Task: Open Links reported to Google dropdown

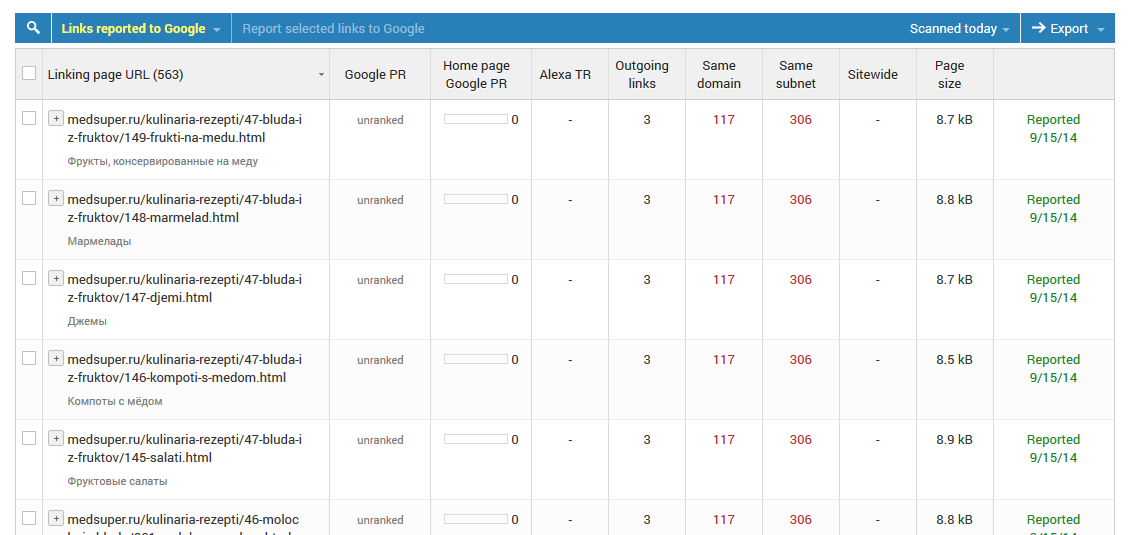Action: pos(141,28)
